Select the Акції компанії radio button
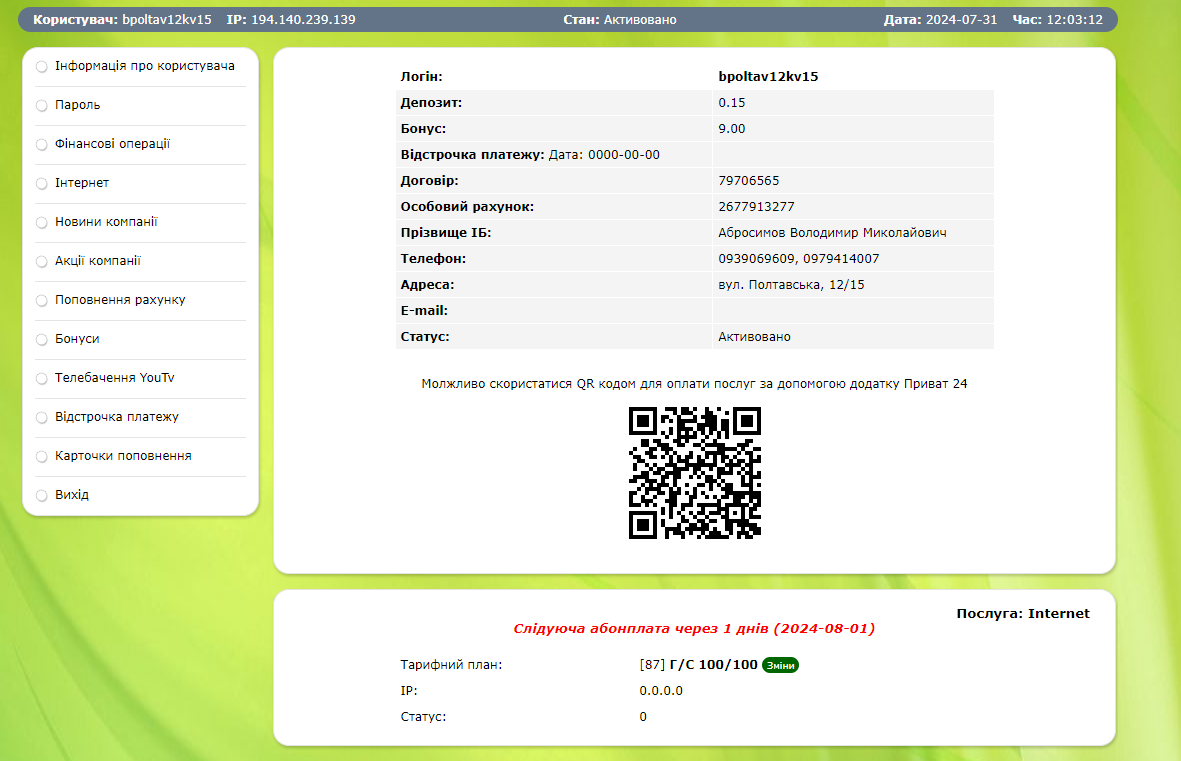 click(x=41, y=261)
